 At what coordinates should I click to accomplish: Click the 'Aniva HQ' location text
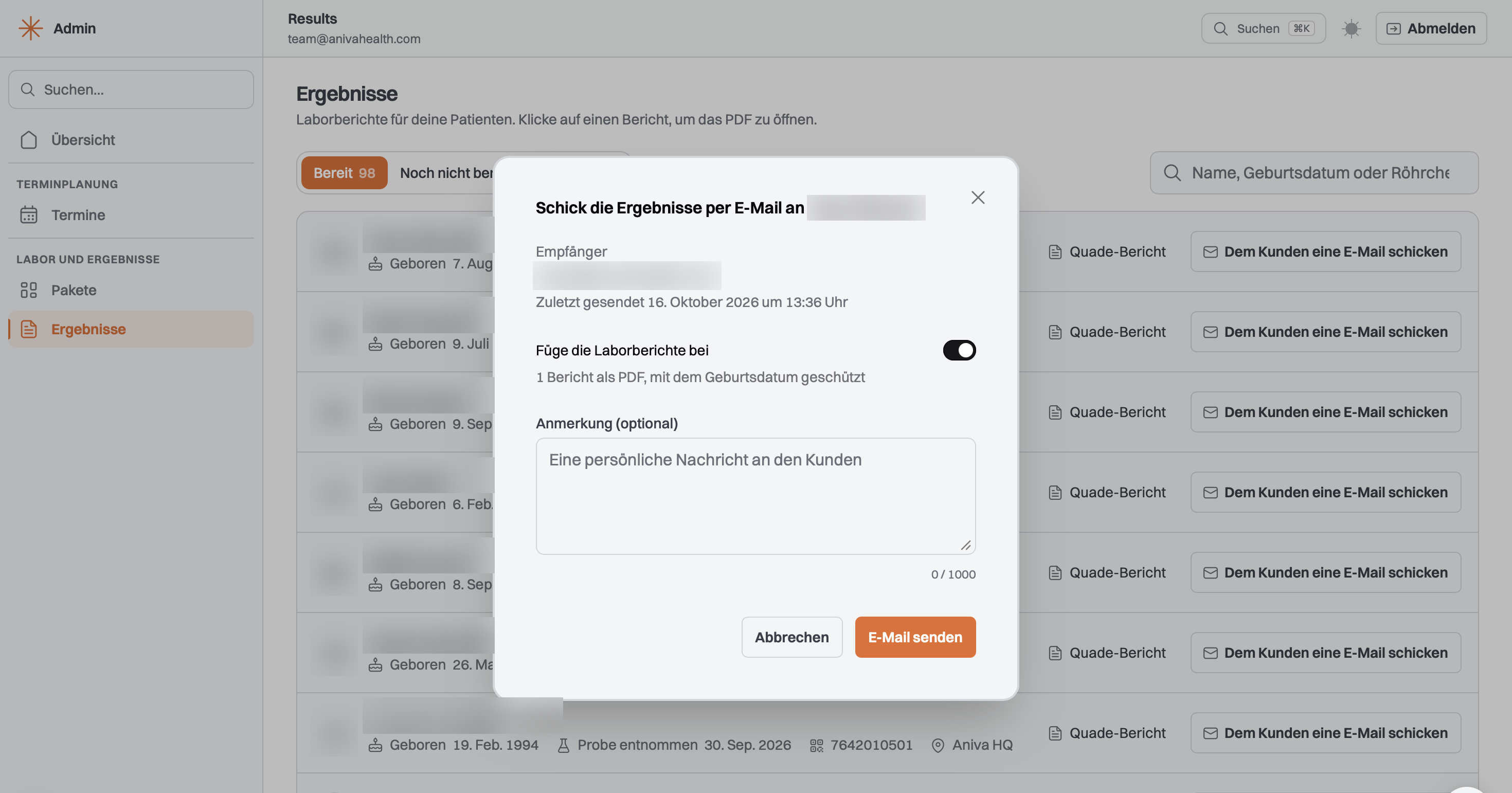pyautogui.click(x=982, y=745)
